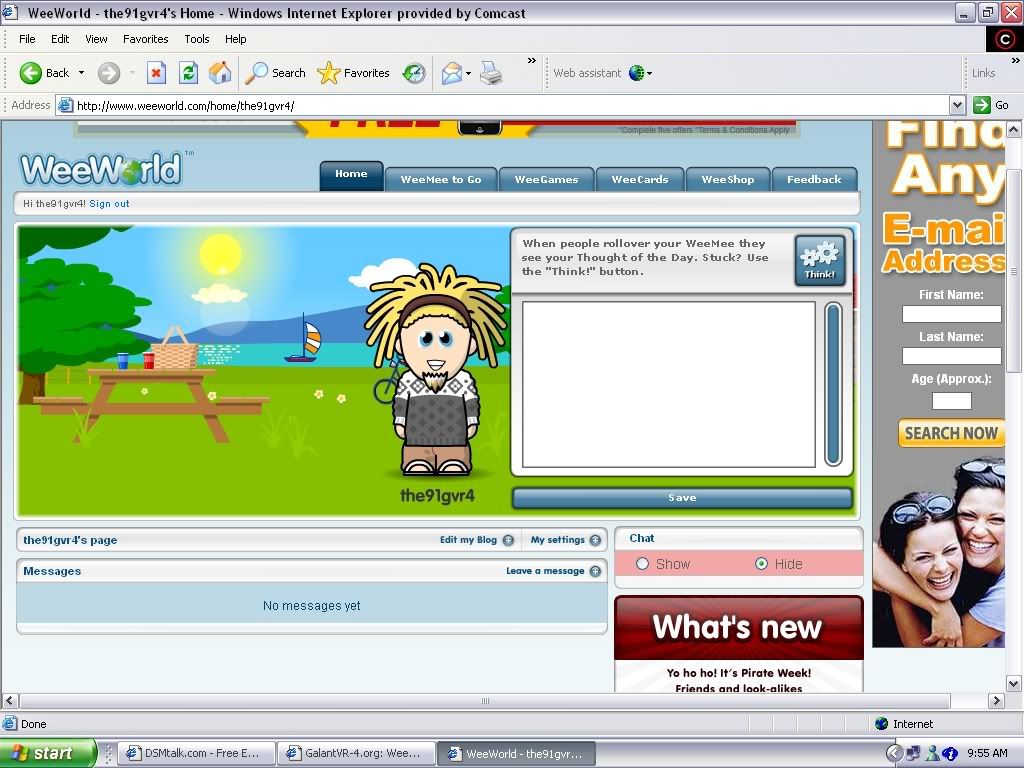Click the Windows Start button
1024x768 pixels.
pyautogui.click(x=48, y=753)
